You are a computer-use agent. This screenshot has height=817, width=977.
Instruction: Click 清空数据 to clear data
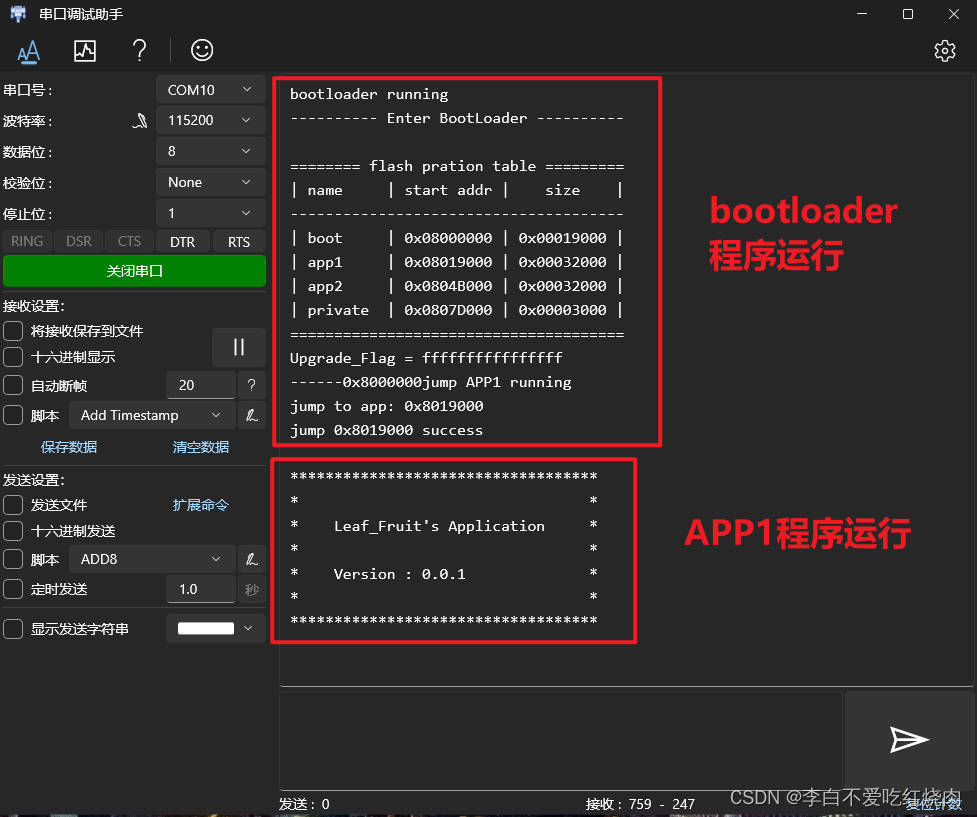coord(199,447)
